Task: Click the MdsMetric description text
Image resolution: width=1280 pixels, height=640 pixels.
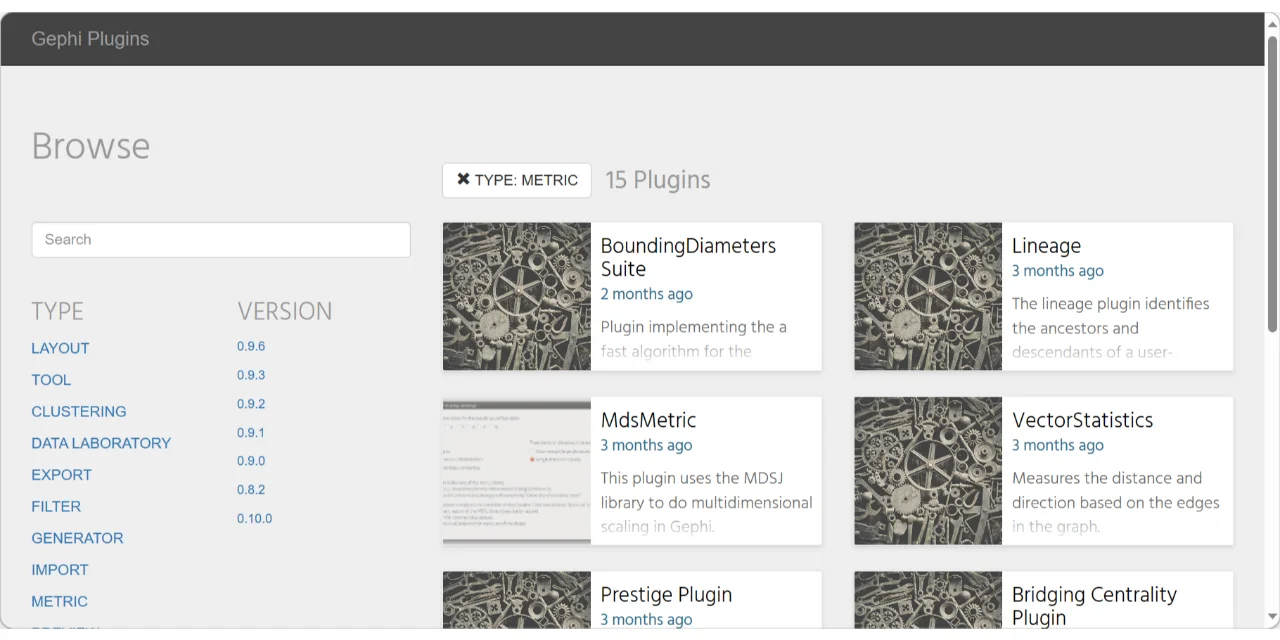Action: (x=707, y=502)
